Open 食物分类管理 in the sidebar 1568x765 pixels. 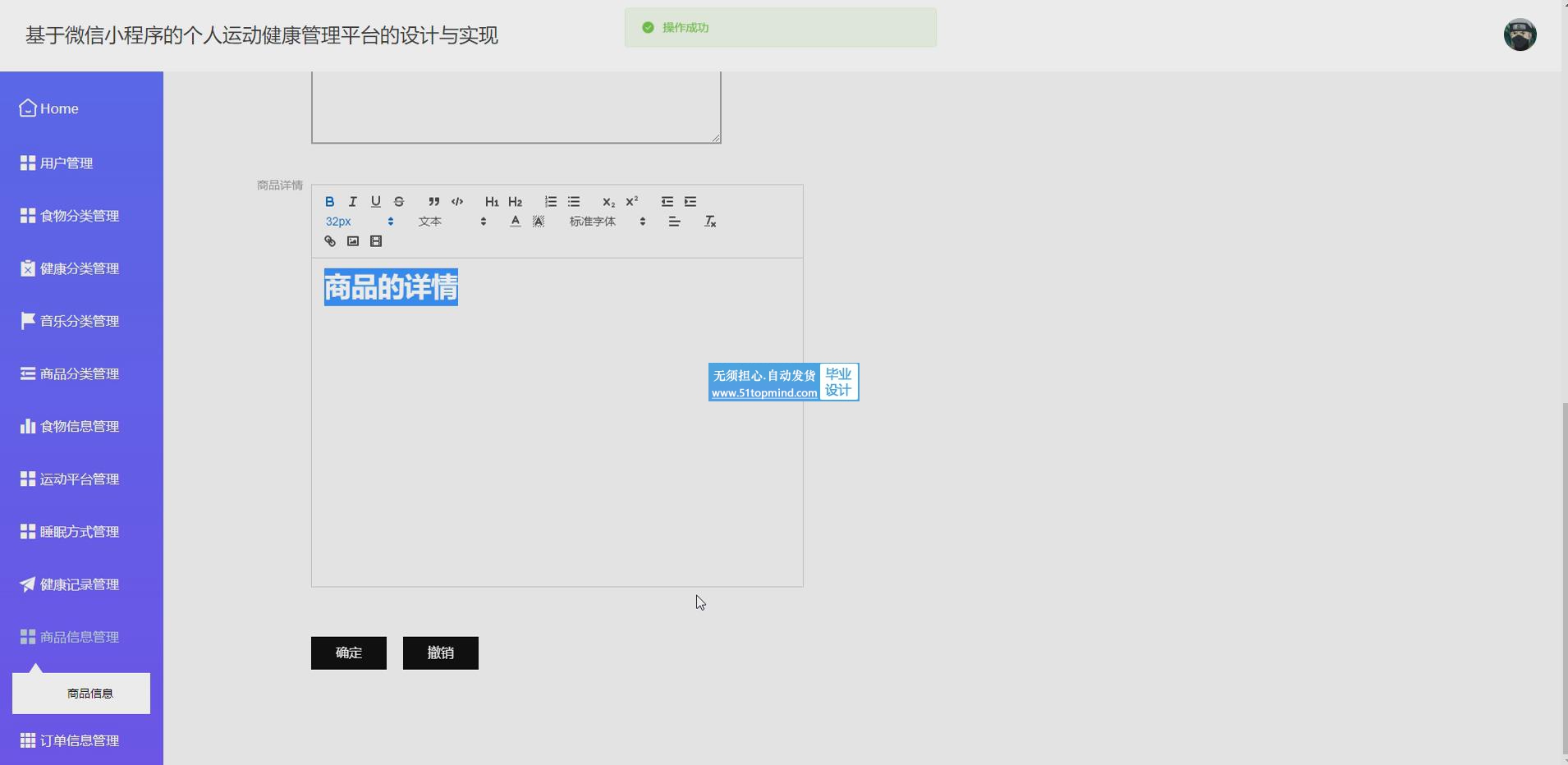pyautogui.click(x=81, y=216)
